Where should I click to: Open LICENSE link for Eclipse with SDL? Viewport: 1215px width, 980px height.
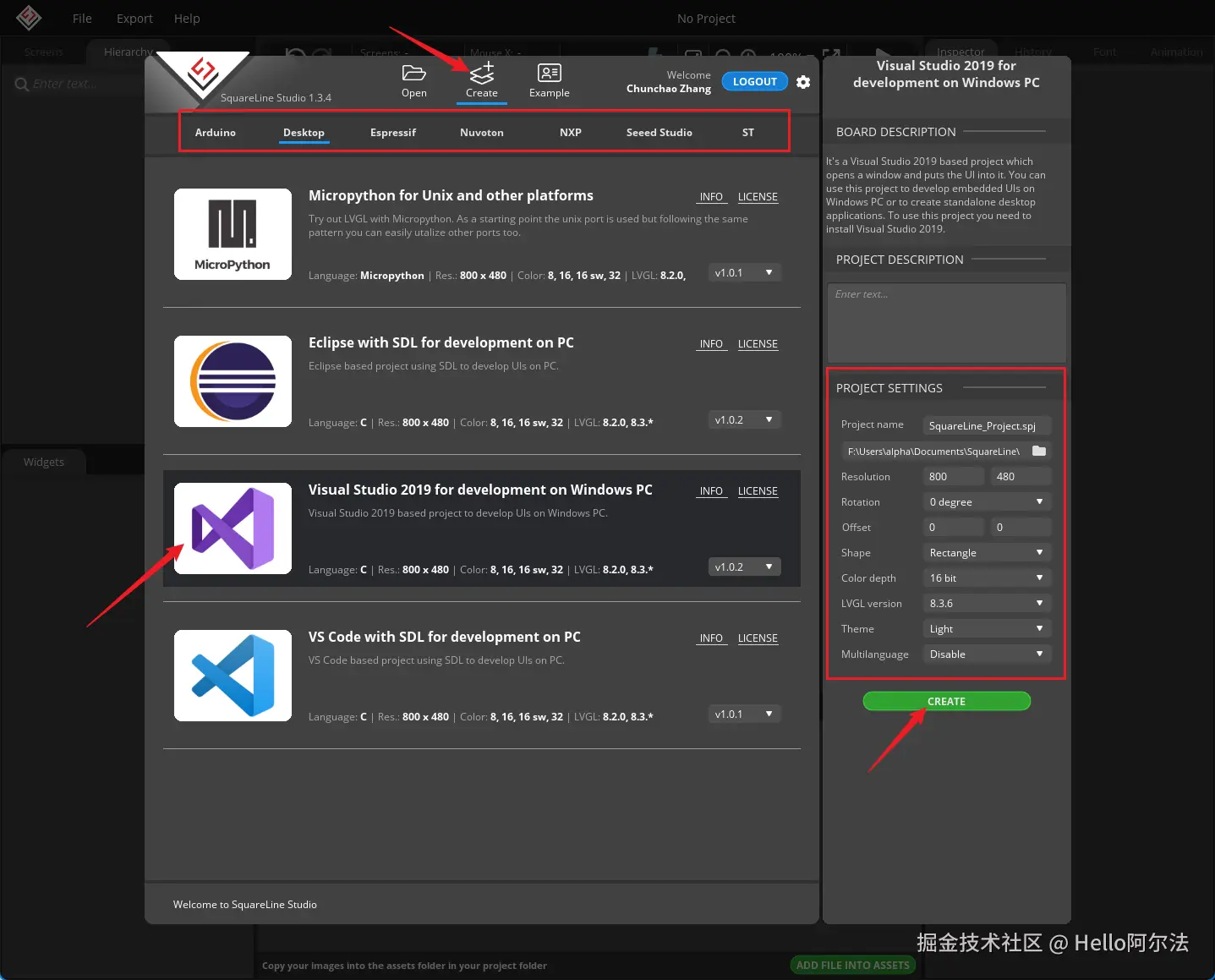click(x=758, y=344)
